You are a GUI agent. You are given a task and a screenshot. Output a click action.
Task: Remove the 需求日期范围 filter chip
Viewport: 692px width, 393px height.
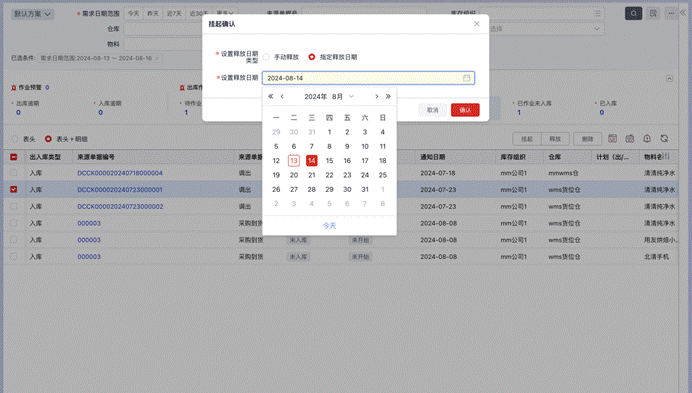click(157, 58)
